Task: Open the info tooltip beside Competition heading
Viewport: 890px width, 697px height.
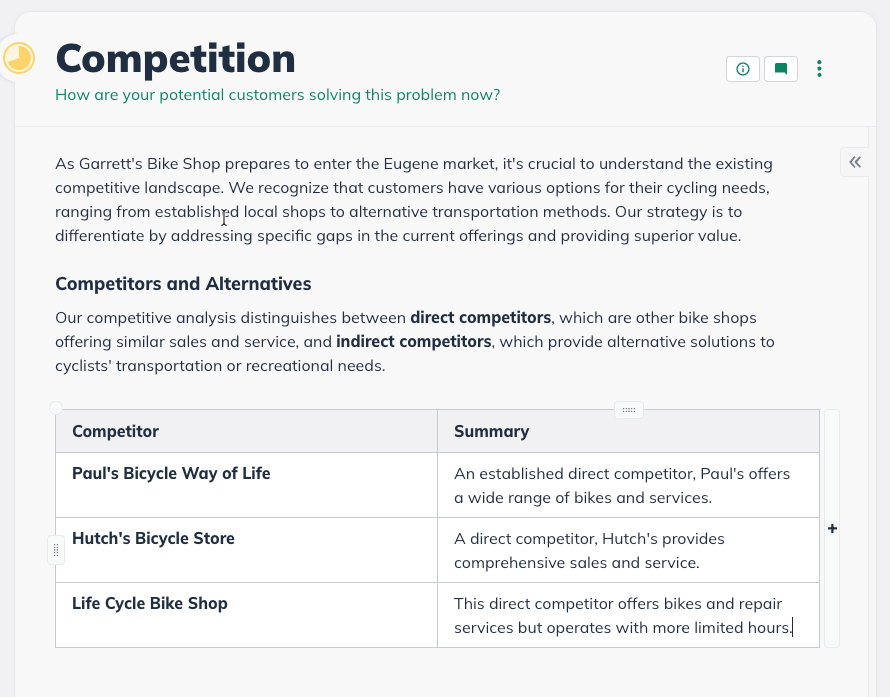Action: (742, 69)
